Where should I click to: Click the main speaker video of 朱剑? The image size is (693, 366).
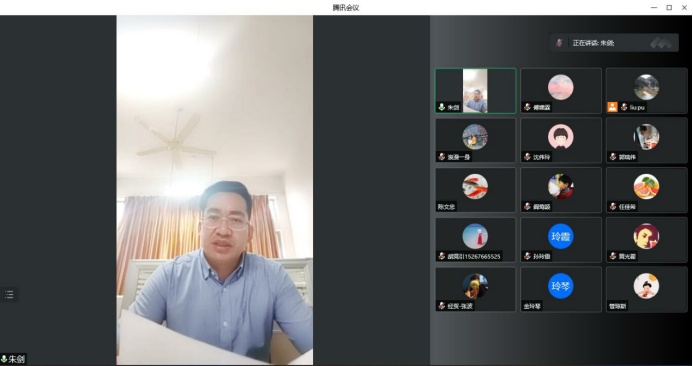[215, 190]
